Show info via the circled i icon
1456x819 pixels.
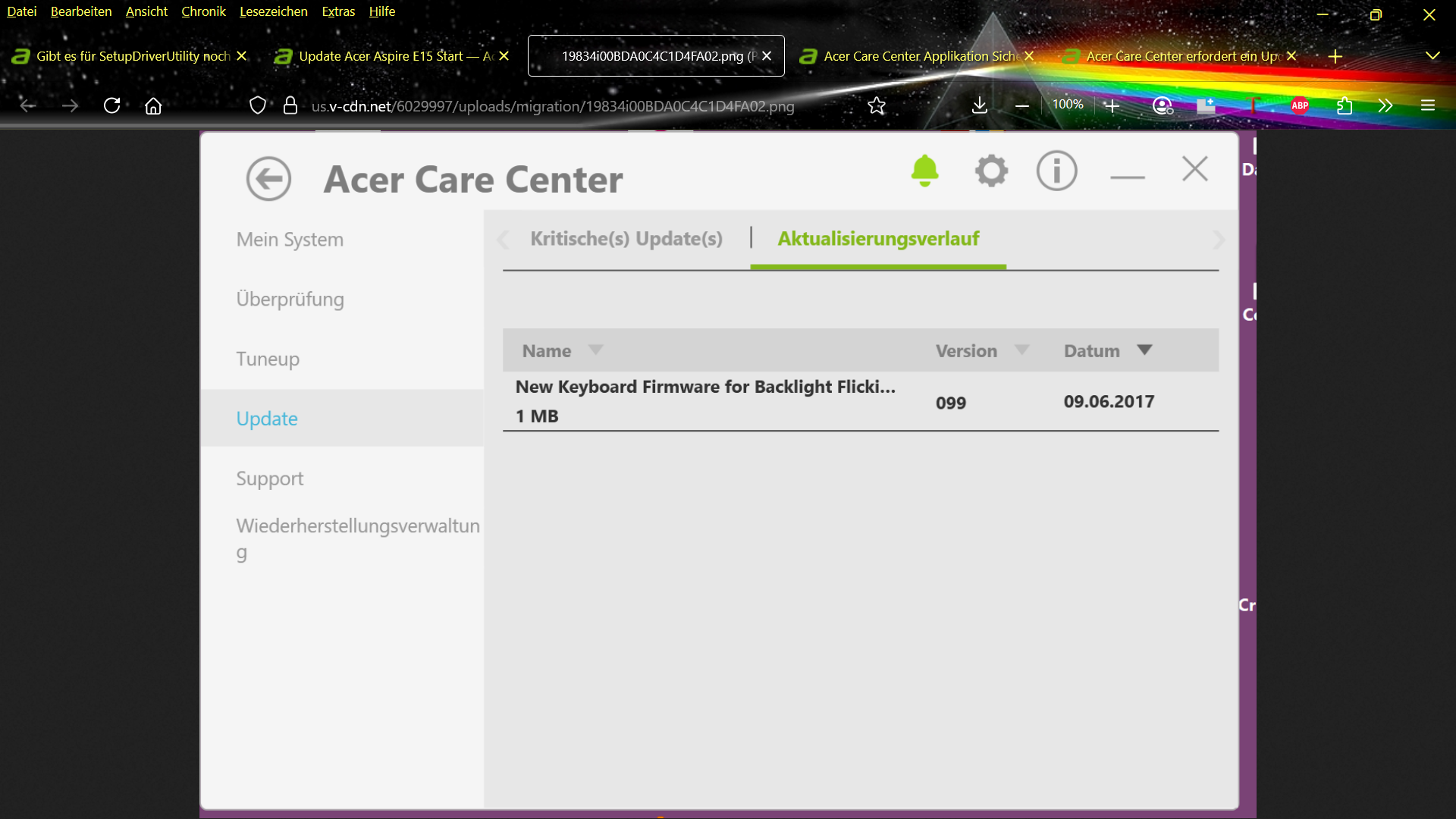coord(1056,171)
